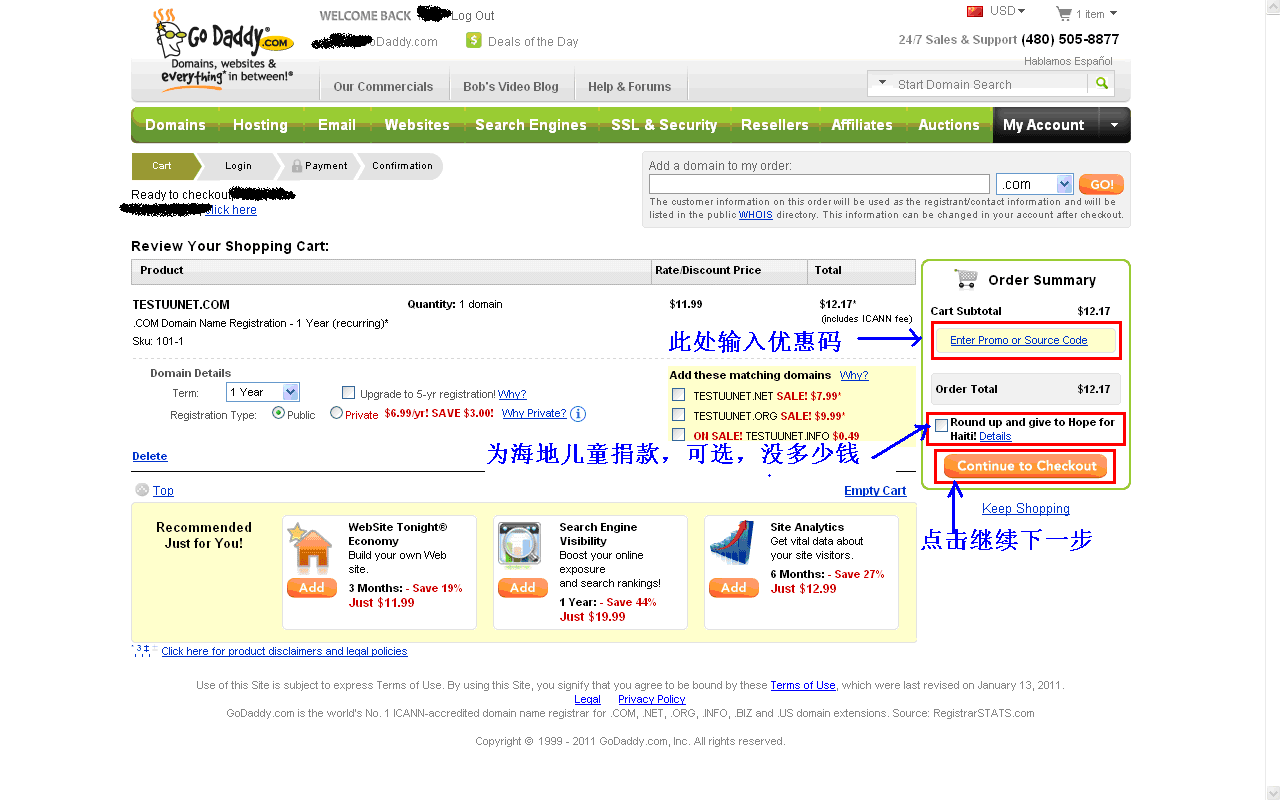
Task: Click the green Deals of the Day icon
Action: [x=474, y=41]
